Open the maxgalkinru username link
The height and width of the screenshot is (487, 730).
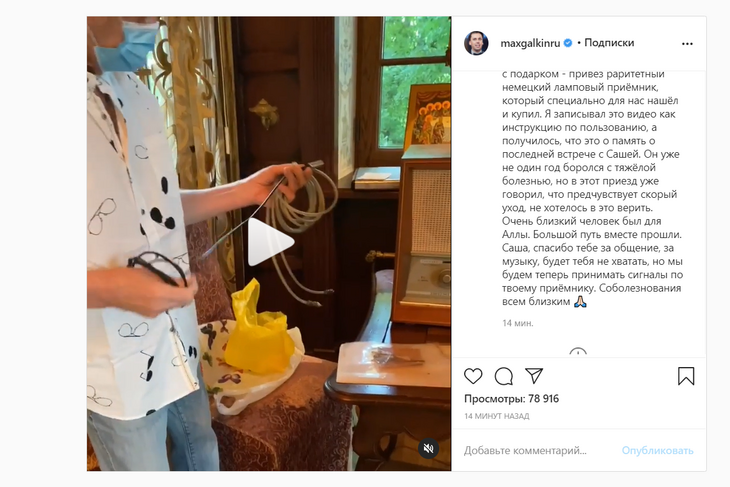tap(530, 43)
